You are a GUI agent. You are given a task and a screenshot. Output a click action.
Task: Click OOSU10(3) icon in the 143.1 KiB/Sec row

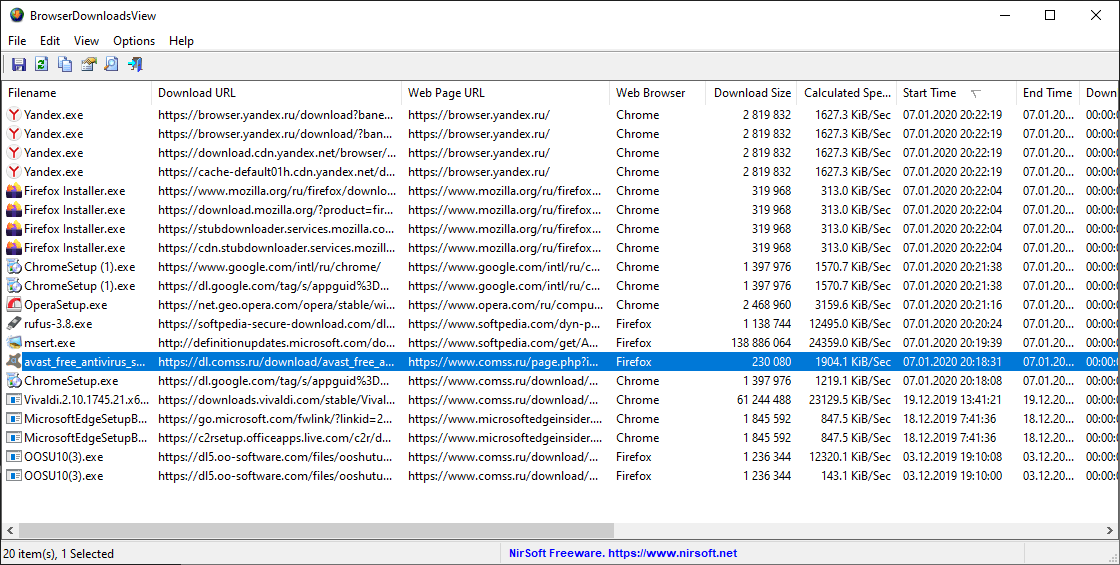tap(14, 476)
